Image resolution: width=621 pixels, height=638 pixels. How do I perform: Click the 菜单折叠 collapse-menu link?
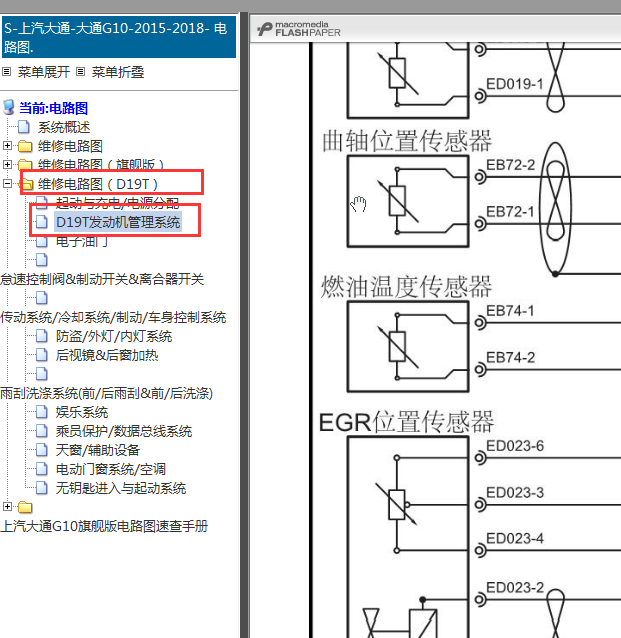(118, 72)
